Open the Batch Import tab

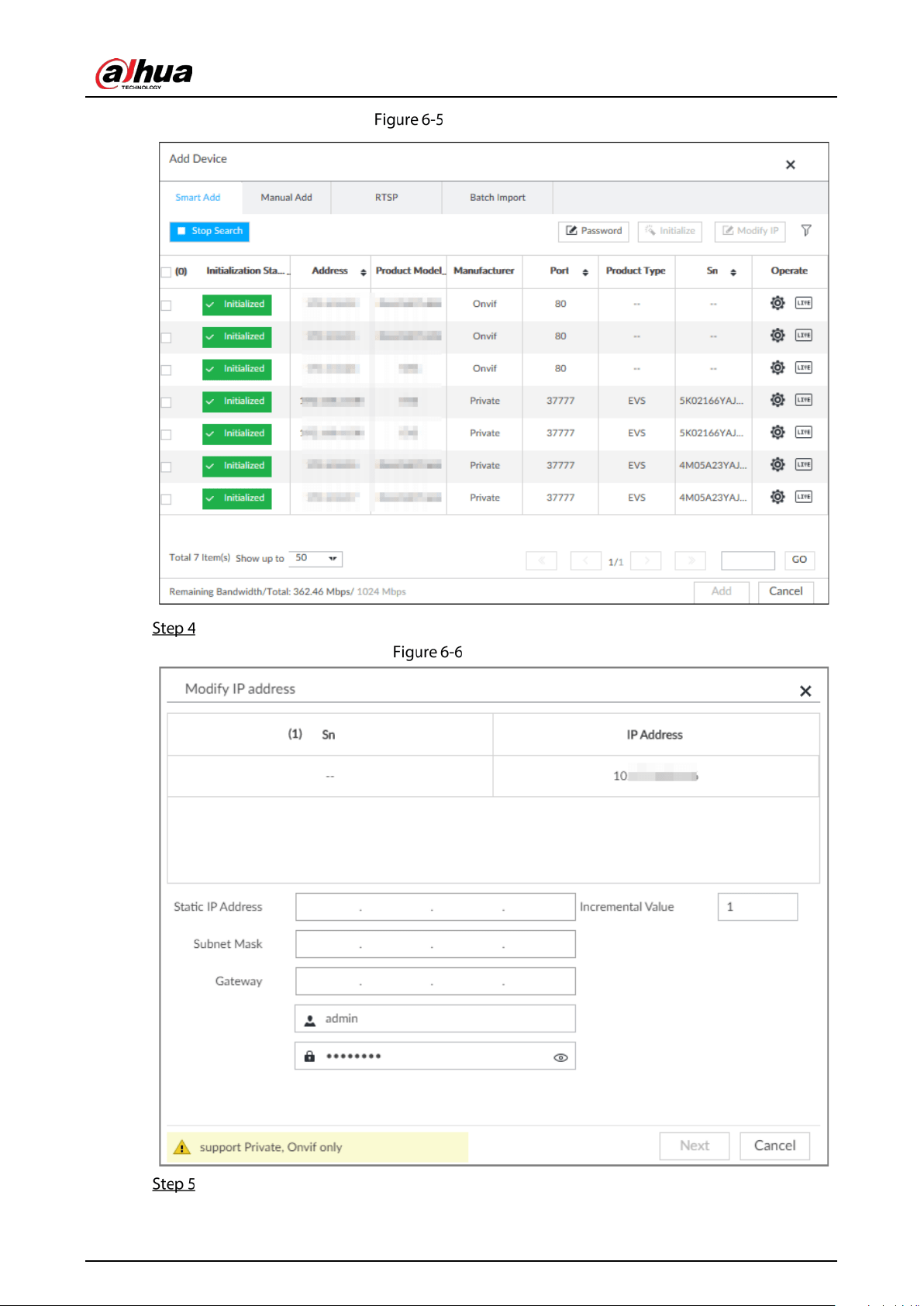pos(498,198)
